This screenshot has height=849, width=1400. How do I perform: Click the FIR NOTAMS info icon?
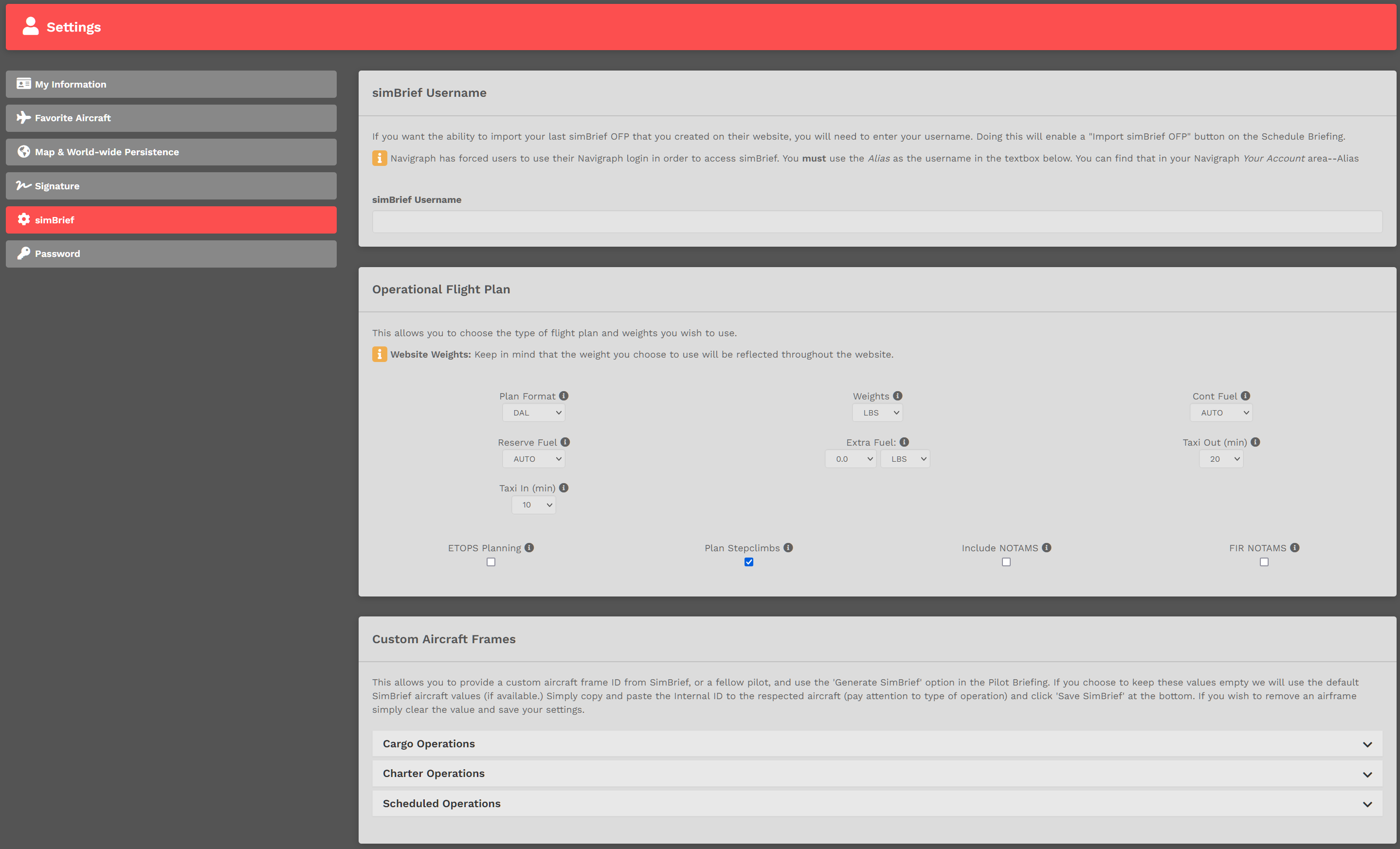coord(1295,547)
